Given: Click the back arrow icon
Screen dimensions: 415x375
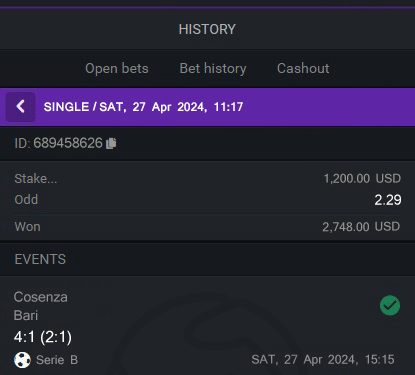Looking at the screenshot, I should pos(20,107).
